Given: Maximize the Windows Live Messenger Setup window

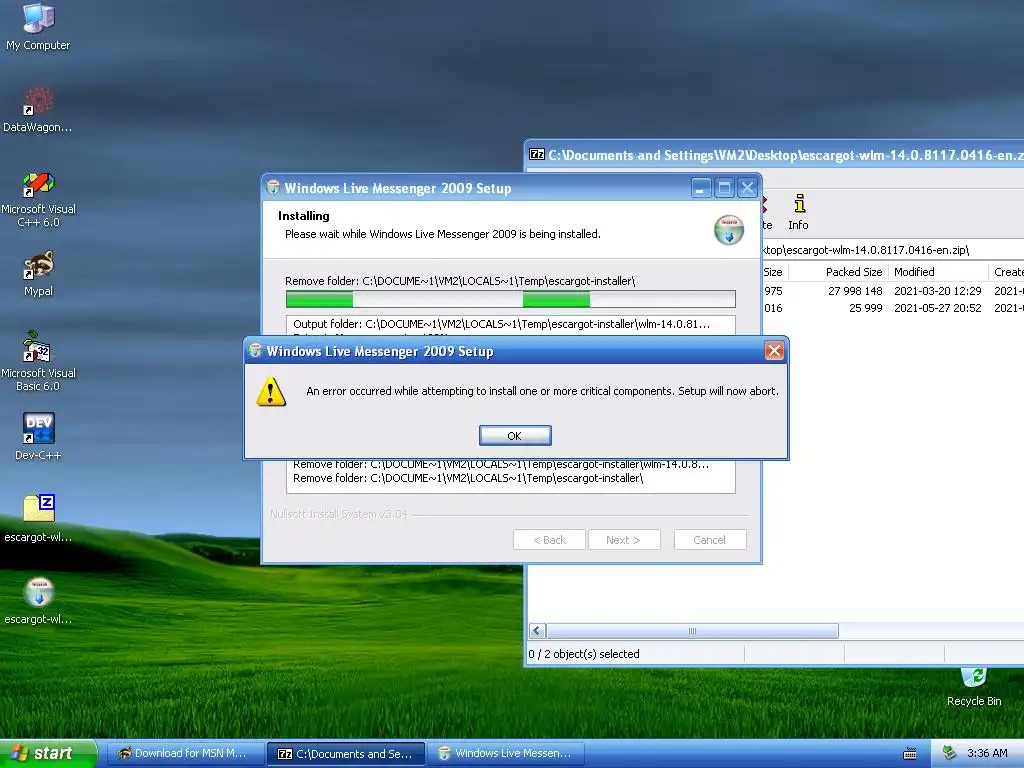Looking at the screenshot, I should (724, 188).
